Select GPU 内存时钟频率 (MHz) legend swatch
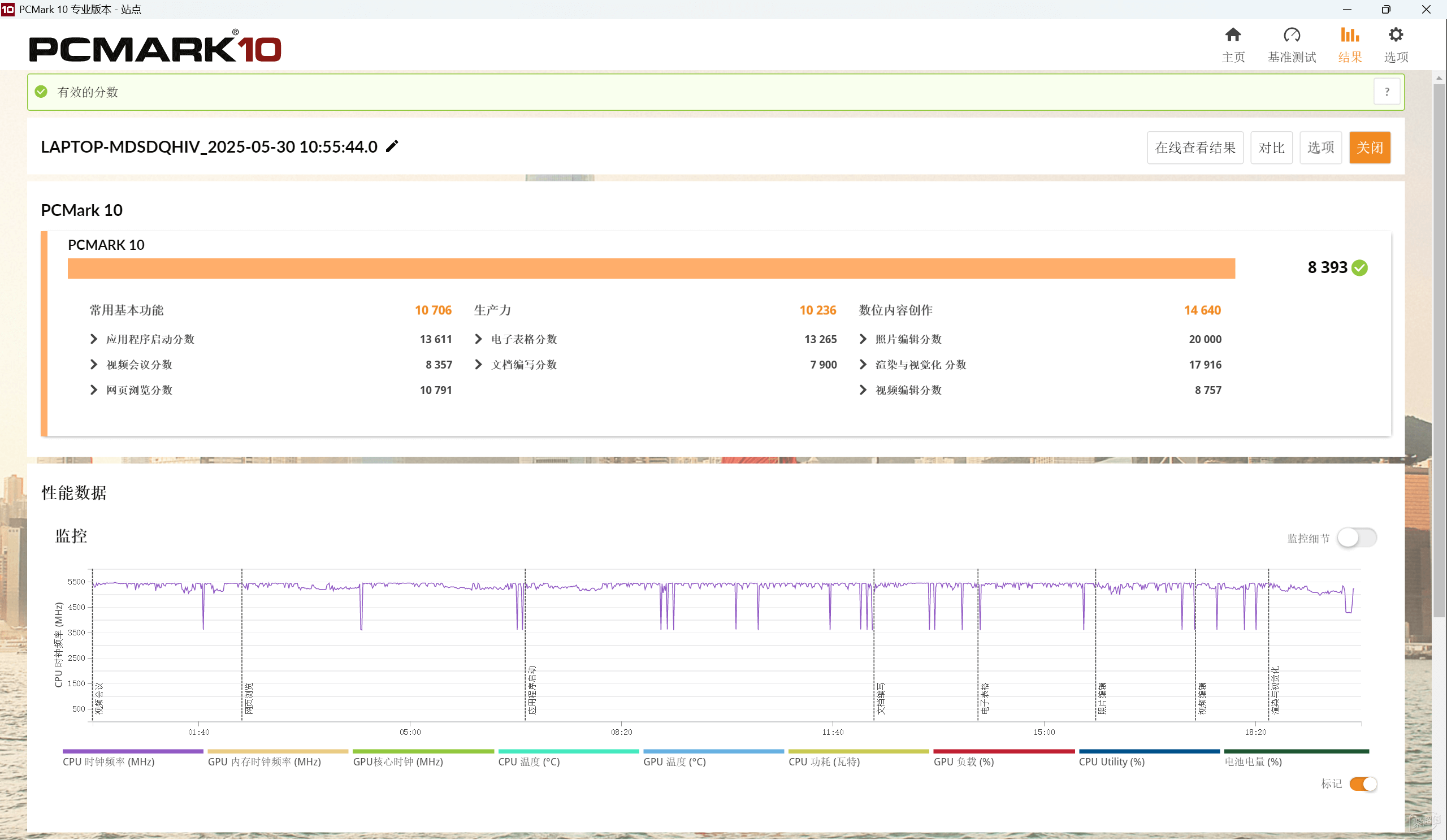The width and height of the screenshot is (1447, 840). (278, 751)
